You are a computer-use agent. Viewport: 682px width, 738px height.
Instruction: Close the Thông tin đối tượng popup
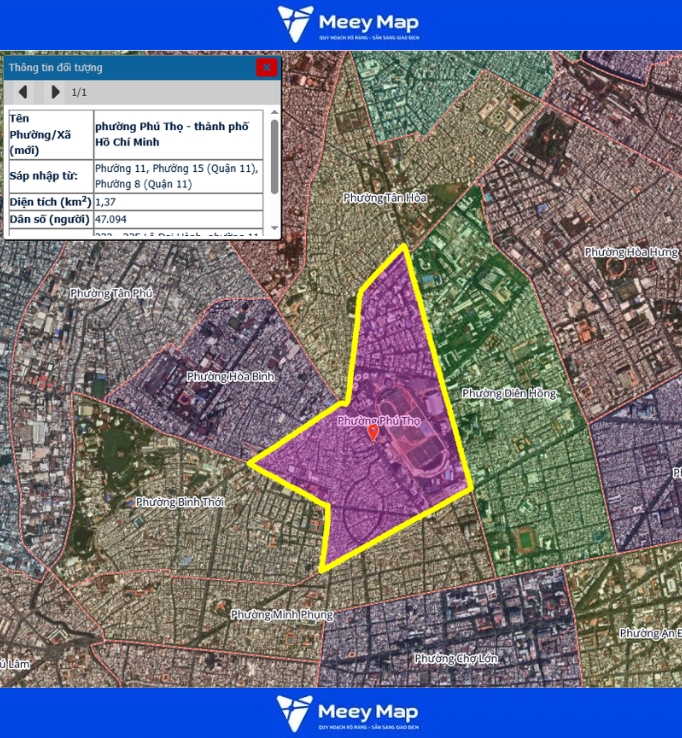266,68
